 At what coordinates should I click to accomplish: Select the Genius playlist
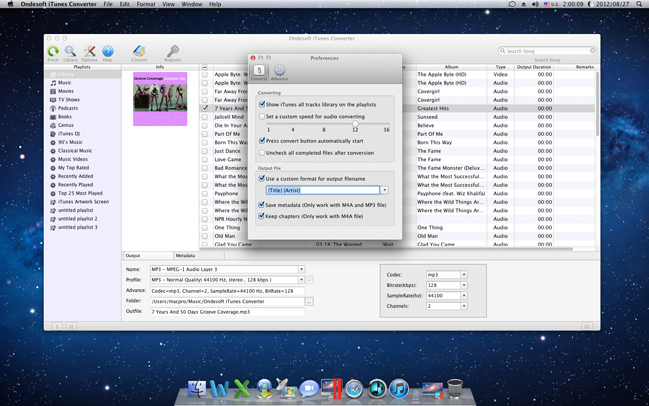(66, 125)
